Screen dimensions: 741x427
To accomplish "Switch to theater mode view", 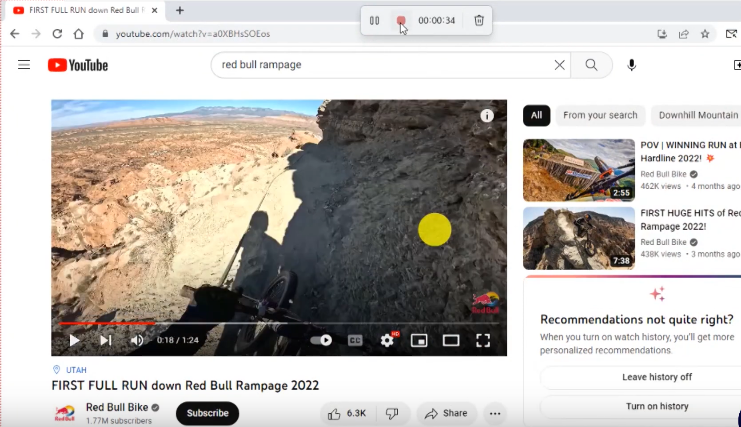I will click(451, 340).
